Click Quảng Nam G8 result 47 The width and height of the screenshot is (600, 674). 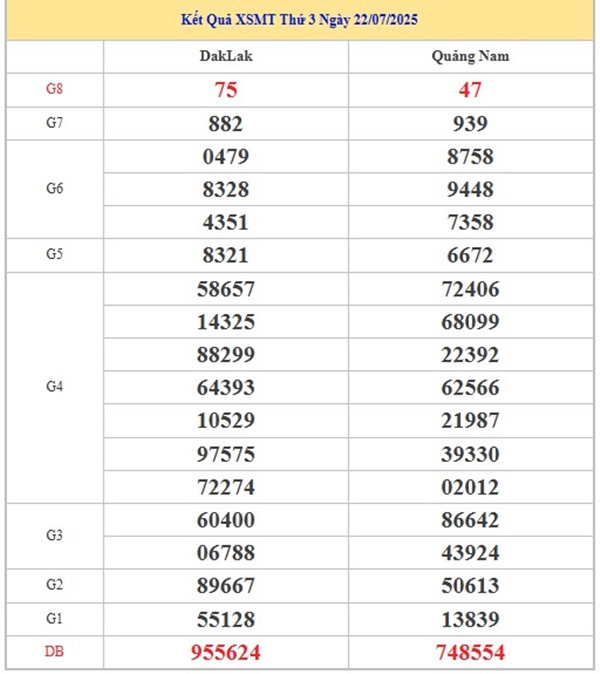471,89
